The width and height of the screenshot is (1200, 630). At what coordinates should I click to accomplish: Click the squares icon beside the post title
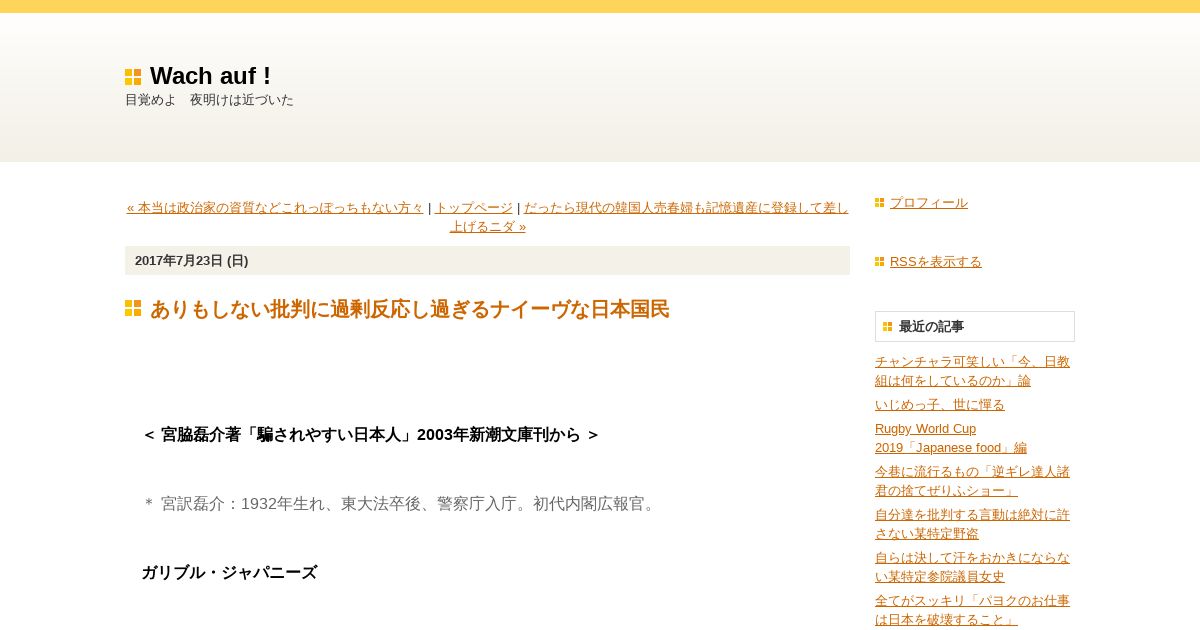[x=133, y=308]
